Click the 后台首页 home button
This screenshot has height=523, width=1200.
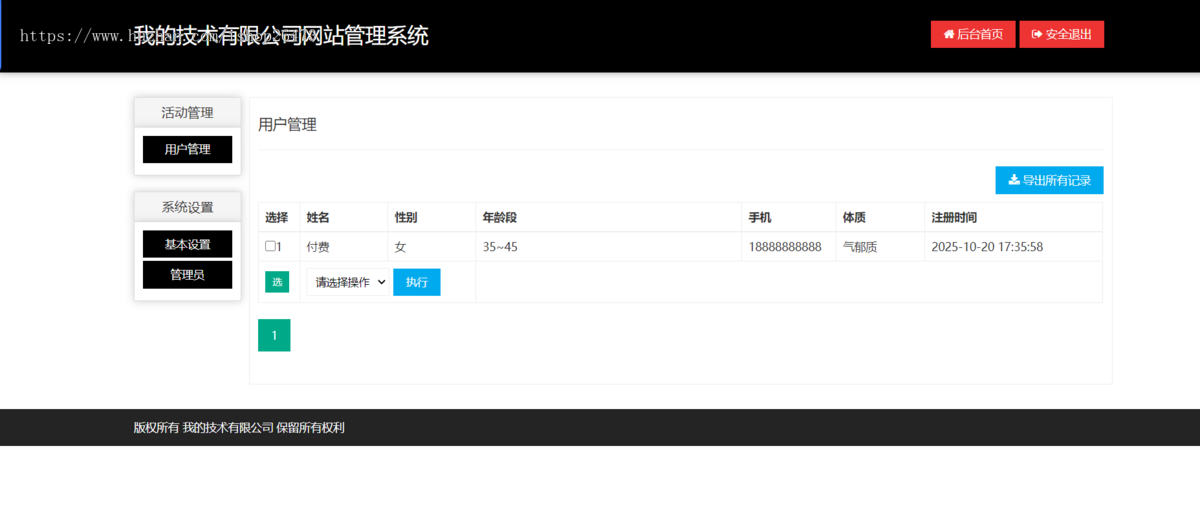[973, 34]
